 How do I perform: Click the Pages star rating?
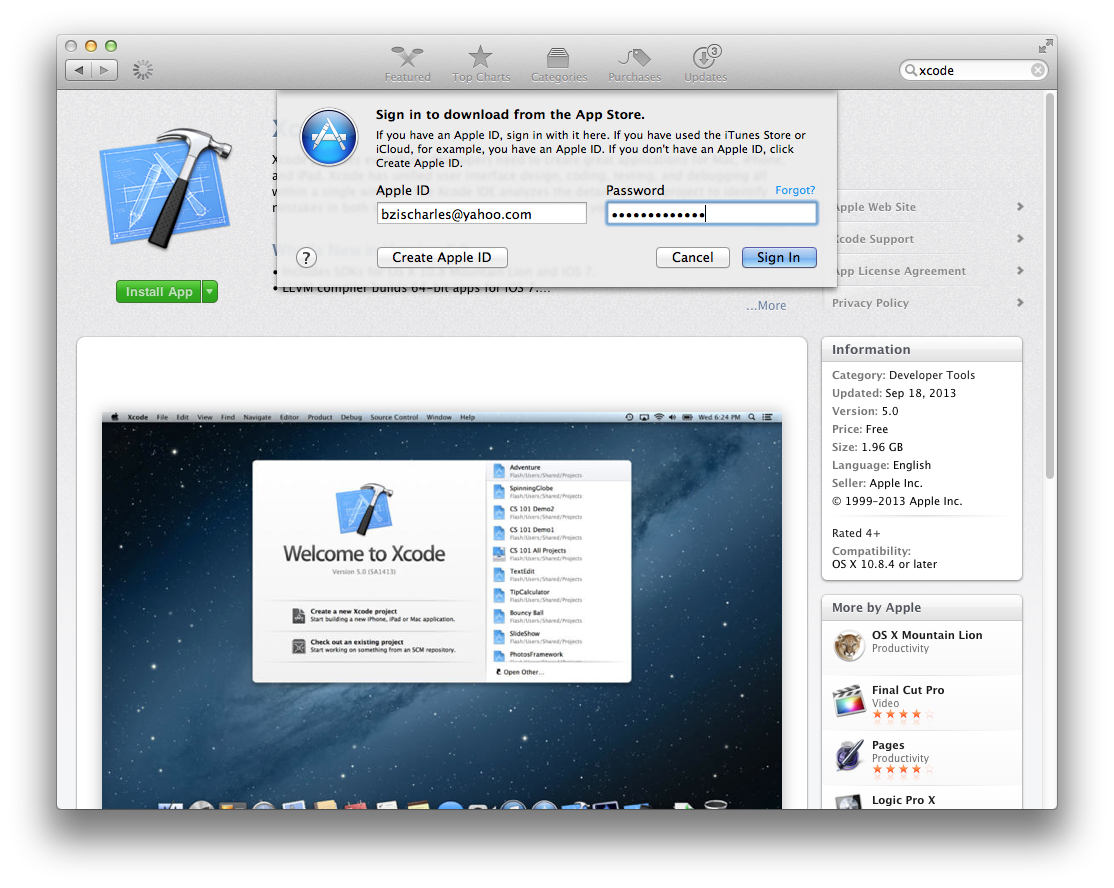[903, 769]
